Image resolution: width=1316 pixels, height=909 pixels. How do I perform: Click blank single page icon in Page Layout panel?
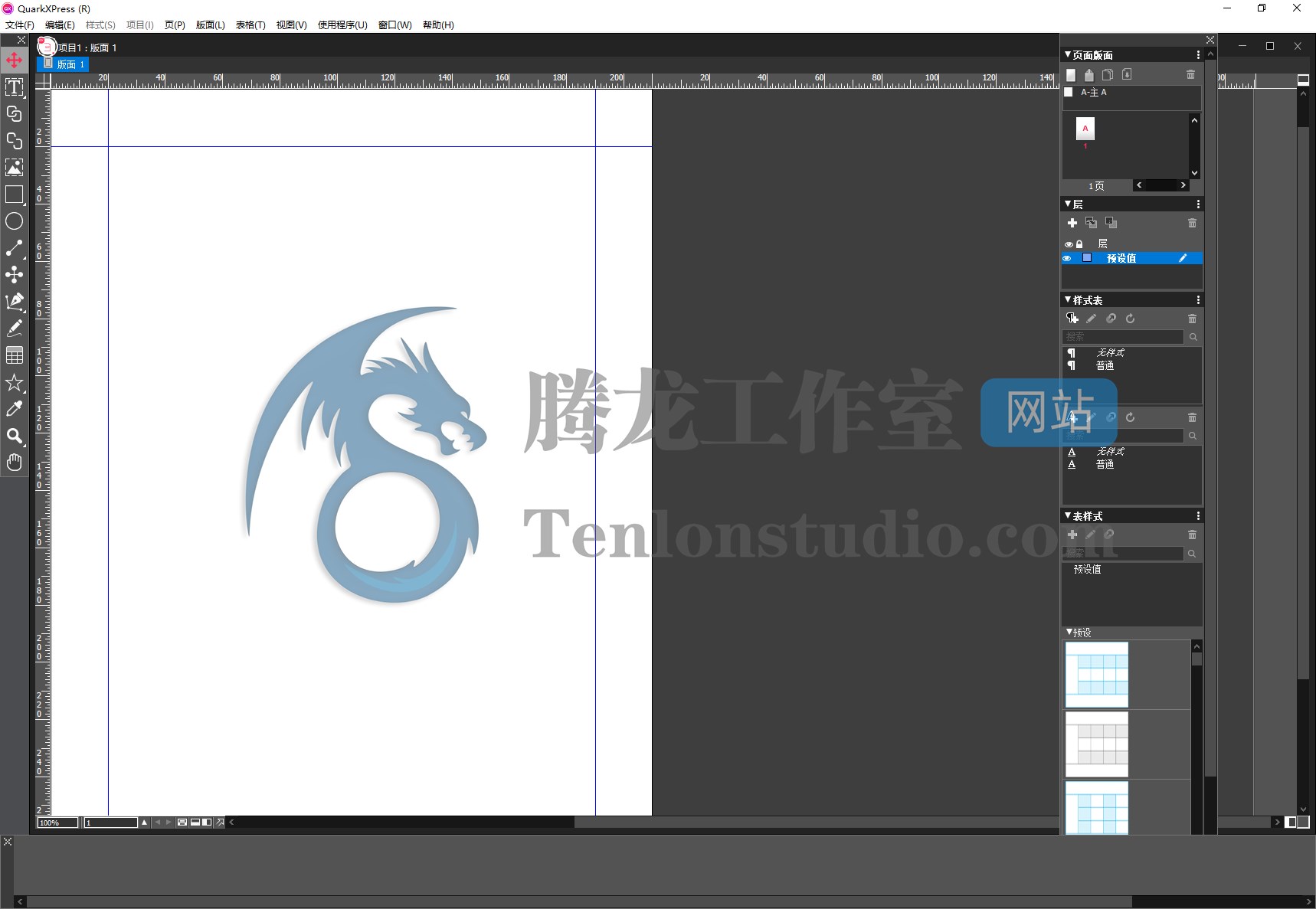1071,75
